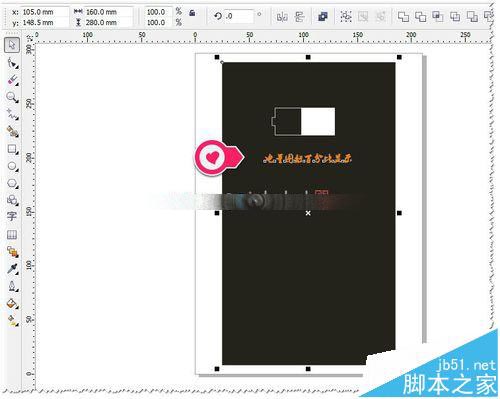Click the bottom-left selection handle
This screenshot has height=399, width=500.
[x=217, y=369]
